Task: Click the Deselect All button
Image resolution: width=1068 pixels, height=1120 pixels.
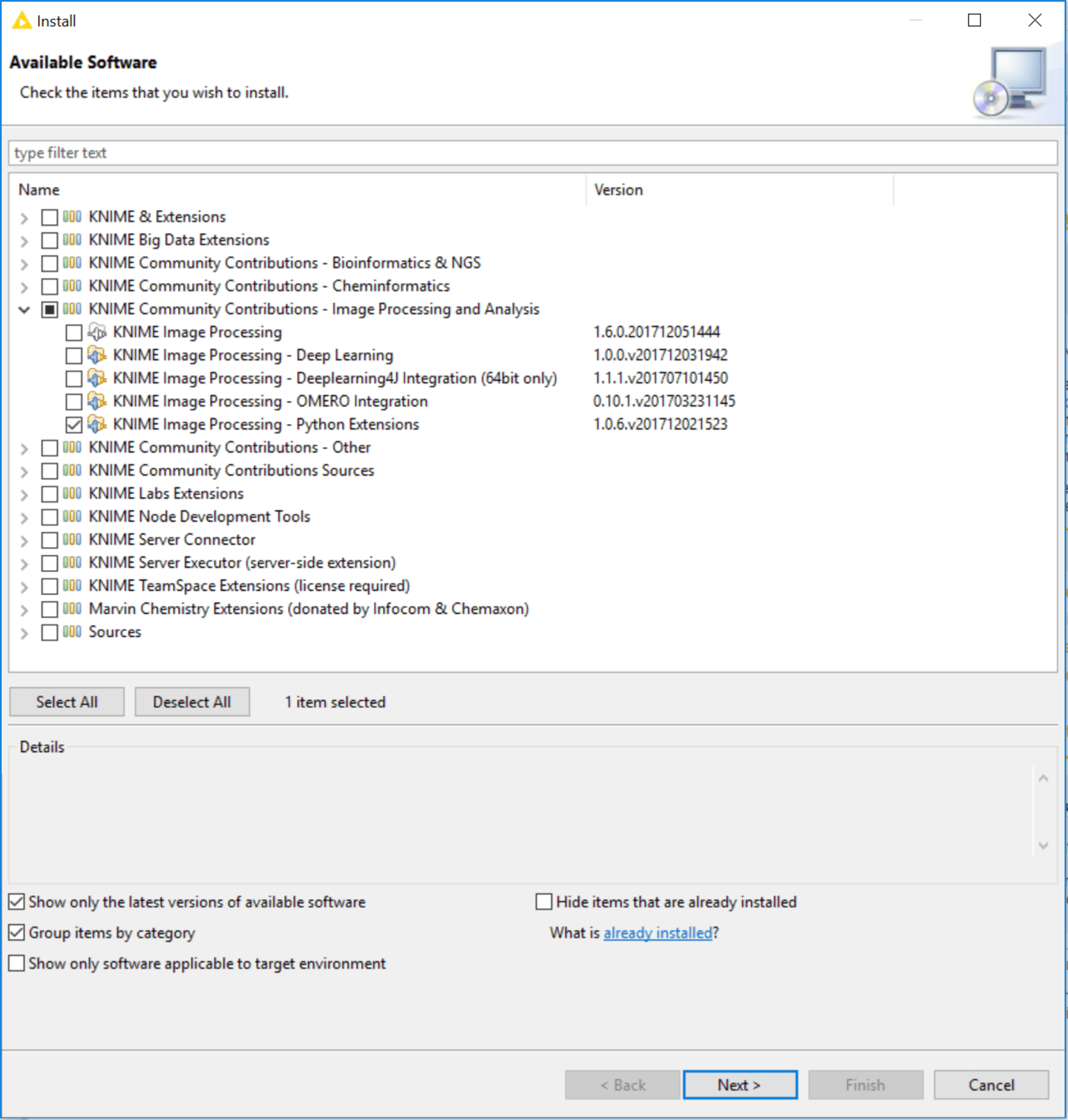Action: pyautogui.click(x=192, y=702)
